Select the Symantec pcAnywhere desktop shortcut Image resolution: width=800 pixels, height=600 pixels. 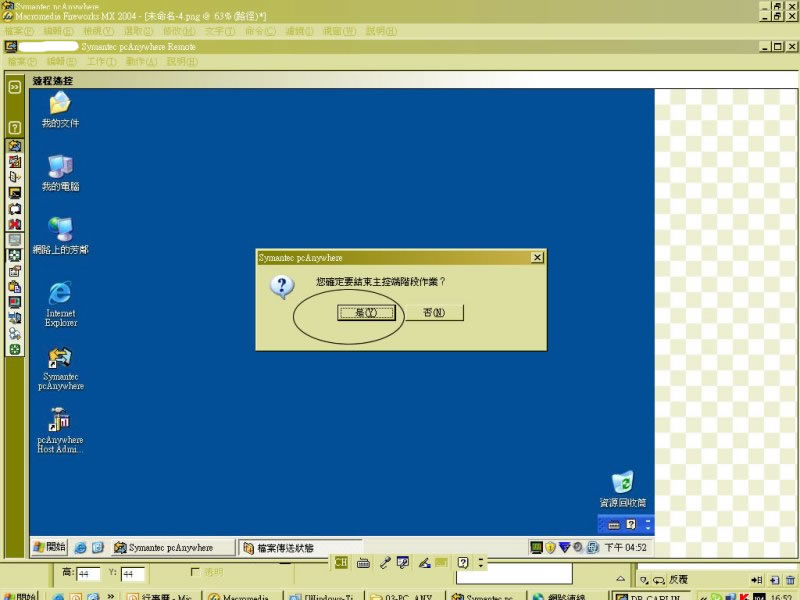[60, 358]
